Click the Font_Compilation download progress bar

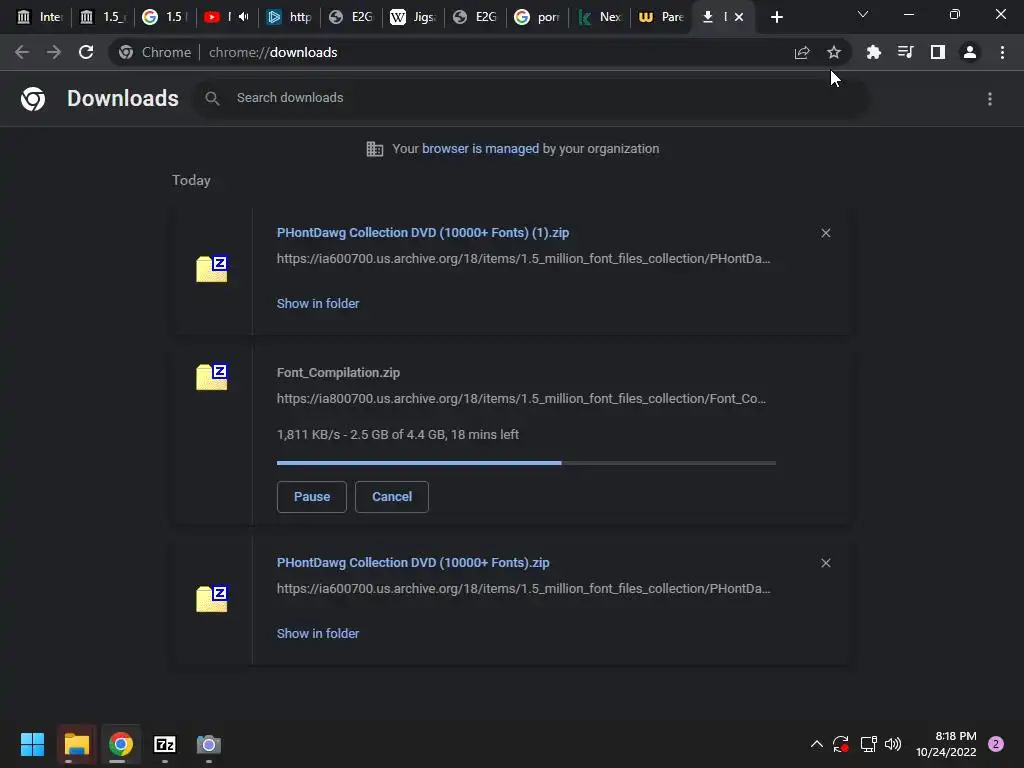pyautogui.click(x=526, y=463)
